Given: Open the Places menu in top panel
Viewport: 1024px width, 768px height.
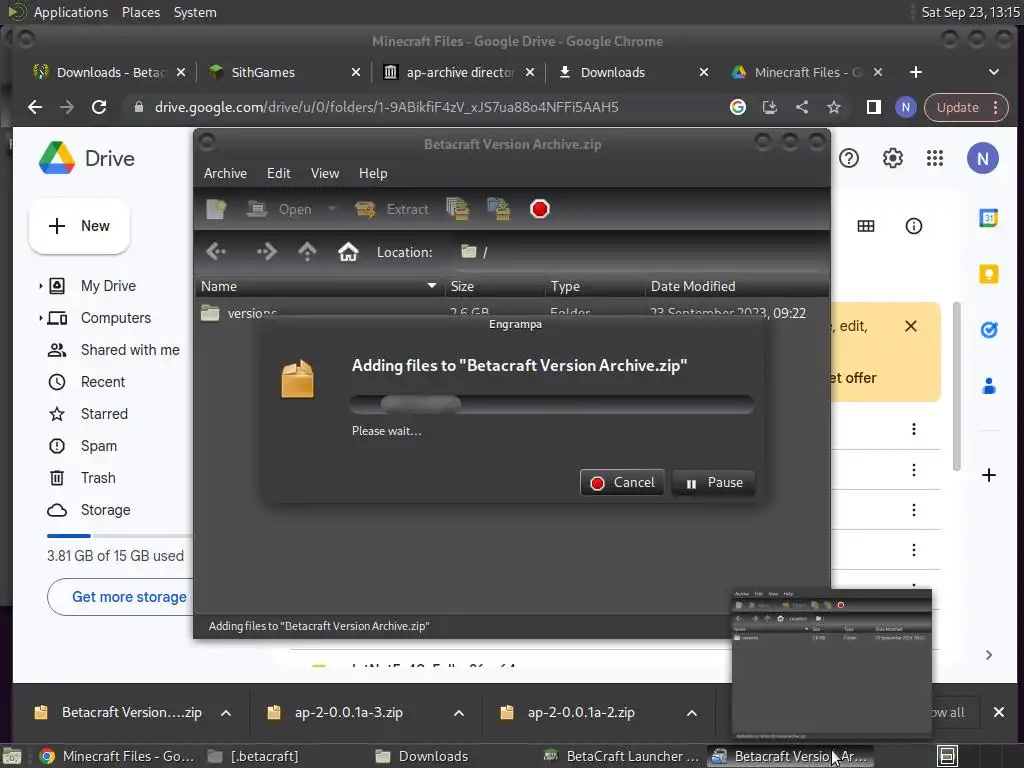Looking at the screenshot, I should [x=140, y=12].
